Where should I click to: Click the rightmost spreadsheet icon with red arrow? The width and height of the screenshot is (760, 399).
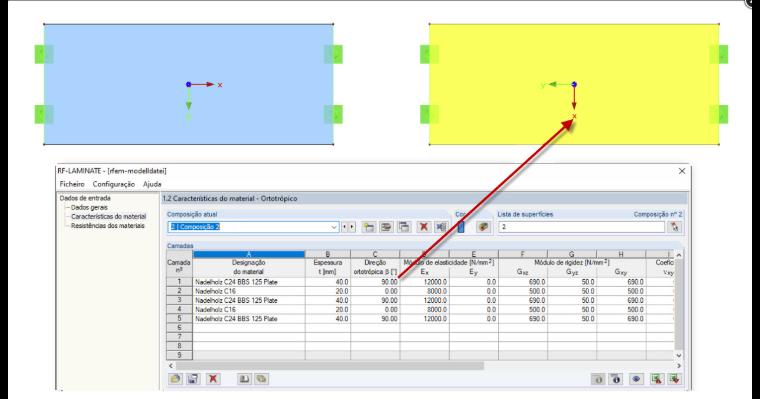pos(674,379)
